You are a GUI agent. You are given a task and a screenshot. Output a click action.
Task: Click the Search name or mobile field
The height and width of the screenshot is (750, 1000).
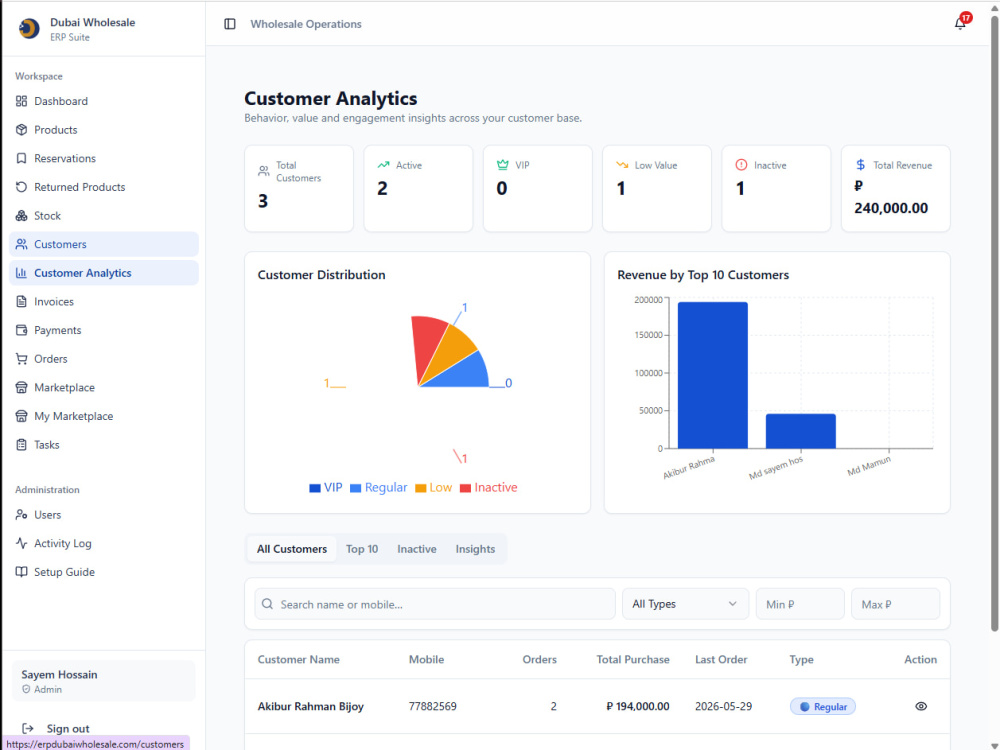pyautogui.click(x=435, y=604)
